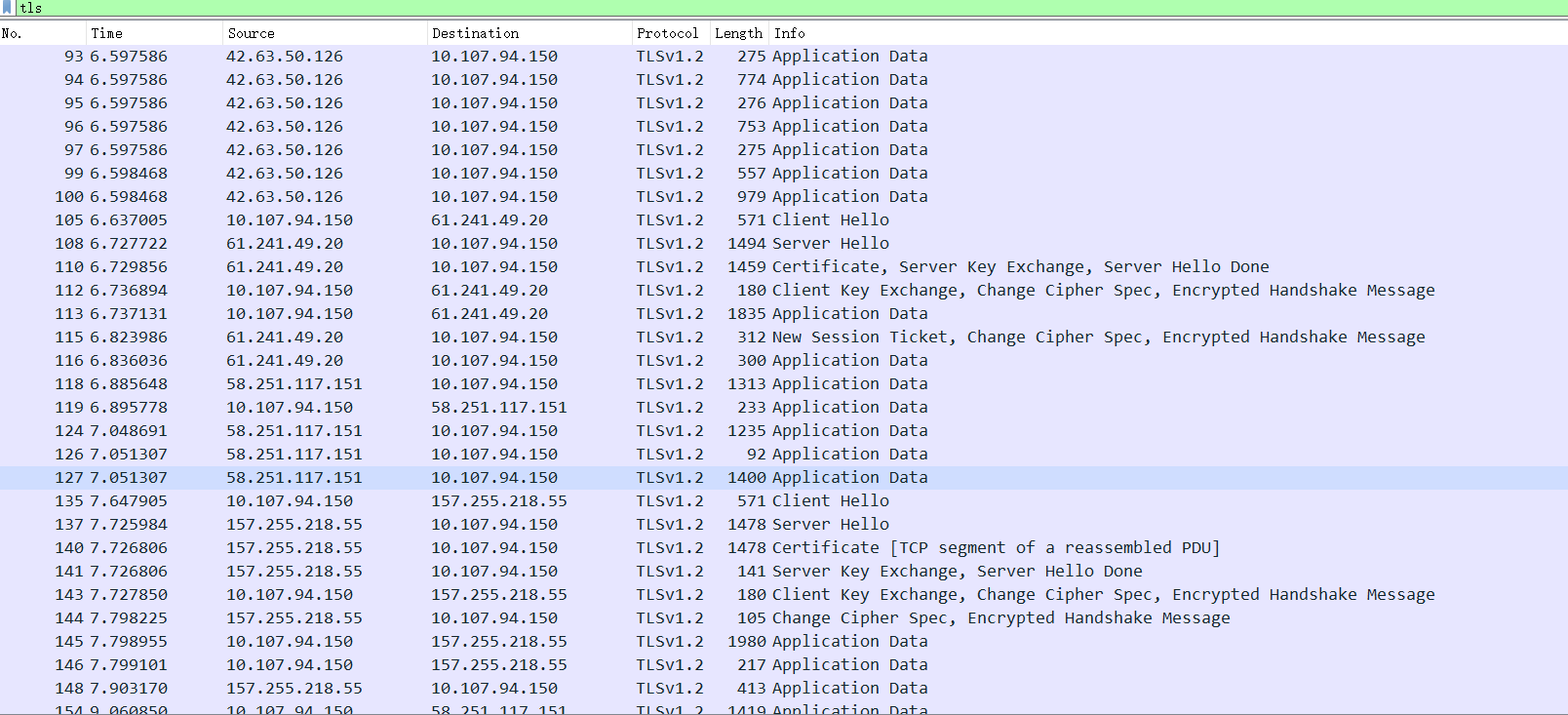Viewport: 1568px width, 715px height.
Task: Select packet 140 Certificate reassembled PDU row
Action: click(784, 548)
